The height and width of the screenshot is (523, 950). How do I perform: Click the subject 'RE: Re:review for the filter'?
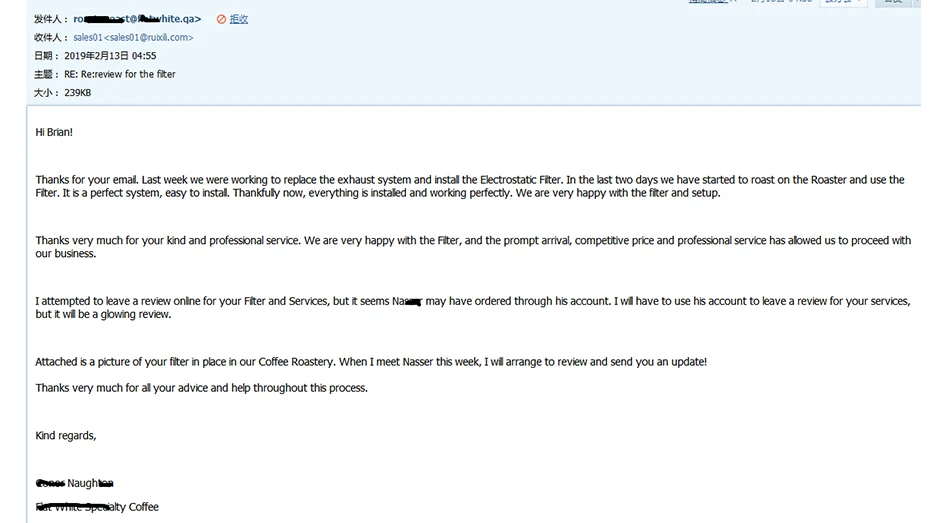(120, 74)
